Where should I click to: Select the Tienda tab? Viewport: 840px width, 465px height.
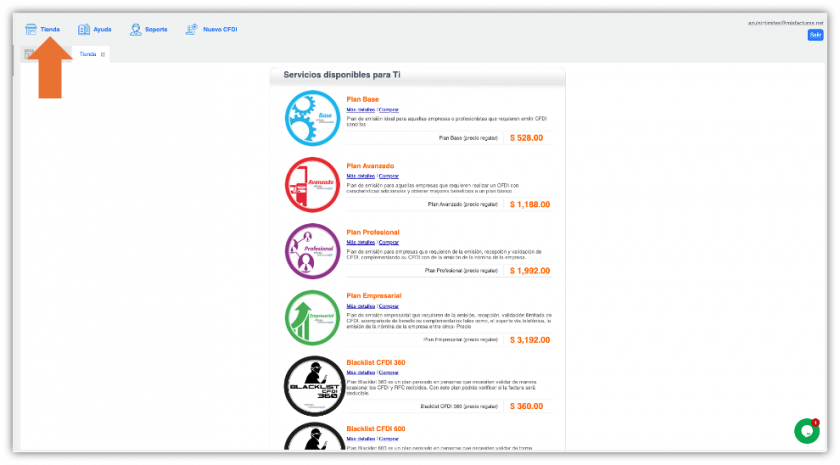click(x=88, y=54)
